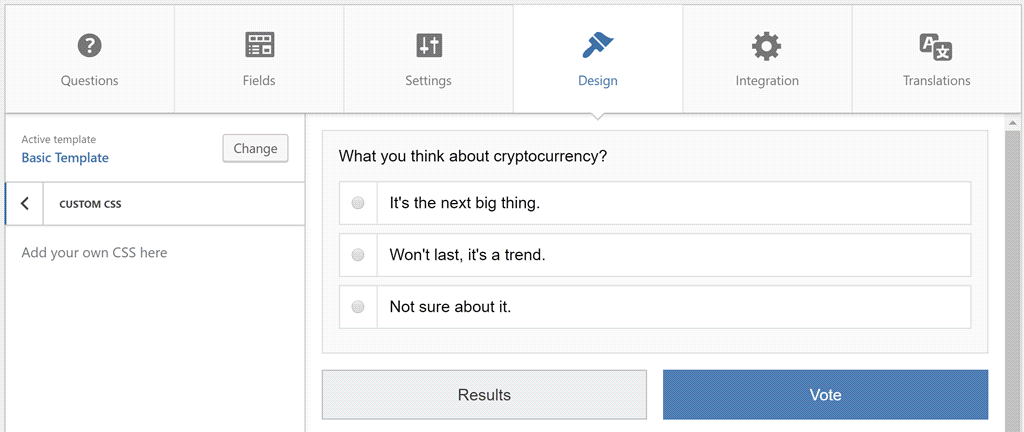Click the Integration gear icon
Screen dimensions: 1024x432
767,46
